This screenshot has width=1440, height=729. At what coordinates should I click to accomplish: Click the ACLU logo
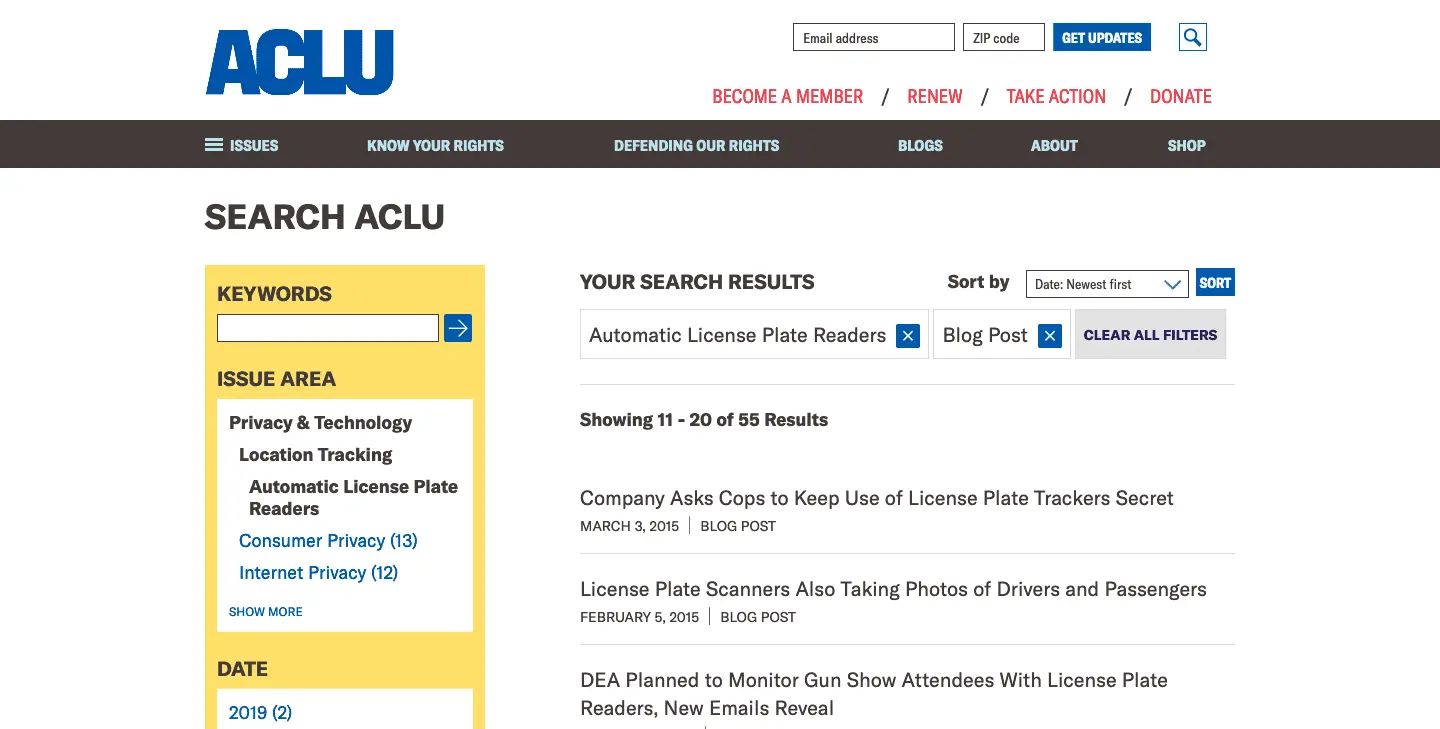pyautogui.click(x=299, y=62)
